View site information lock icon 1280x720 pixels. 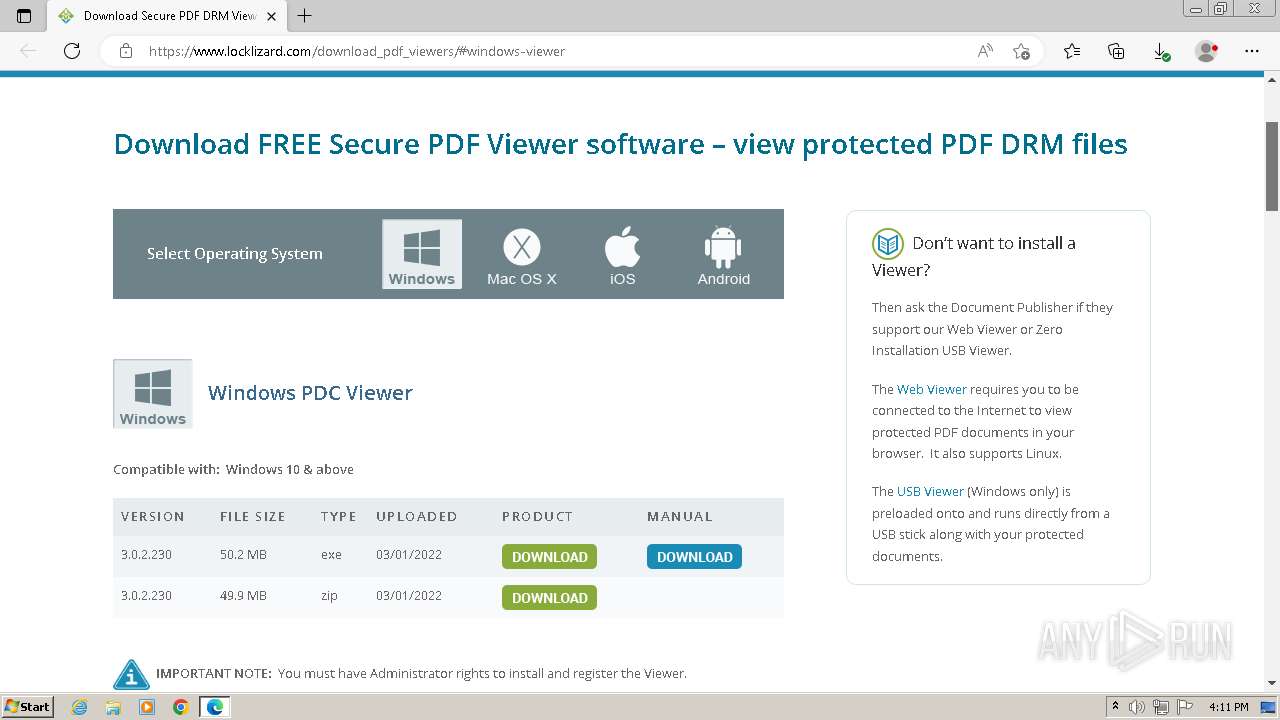(126, 51)
